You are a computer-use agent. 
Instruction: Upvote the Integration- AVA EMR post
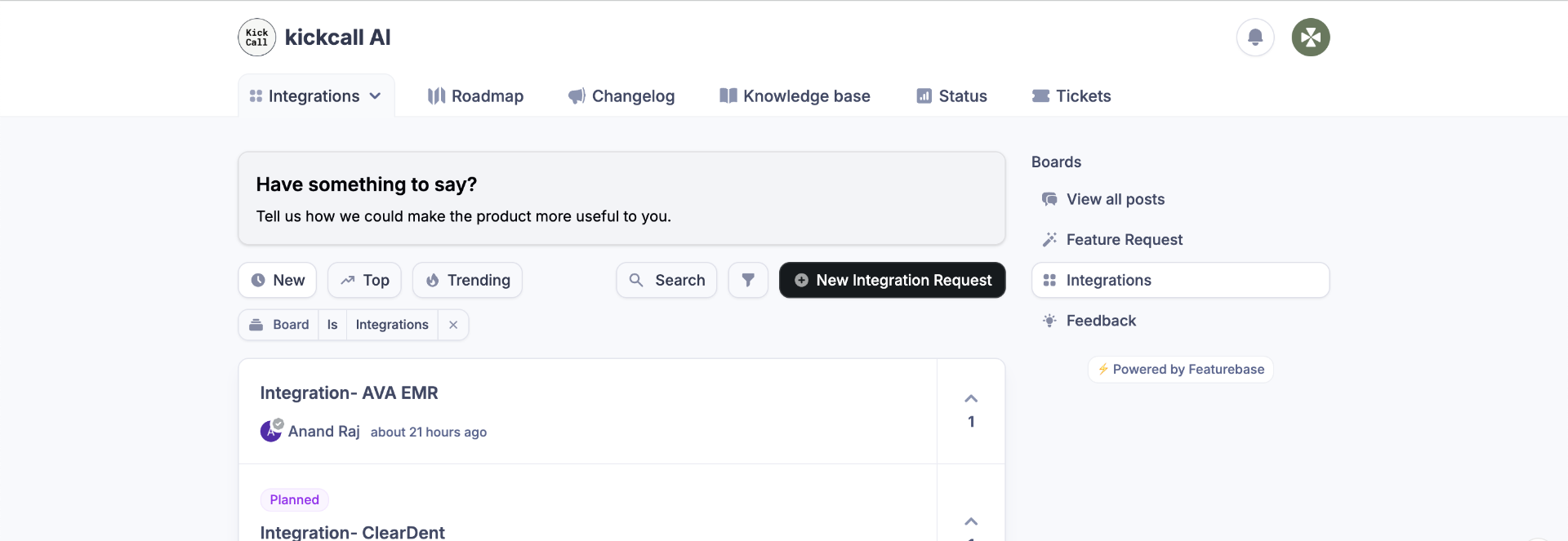point(971,411)
